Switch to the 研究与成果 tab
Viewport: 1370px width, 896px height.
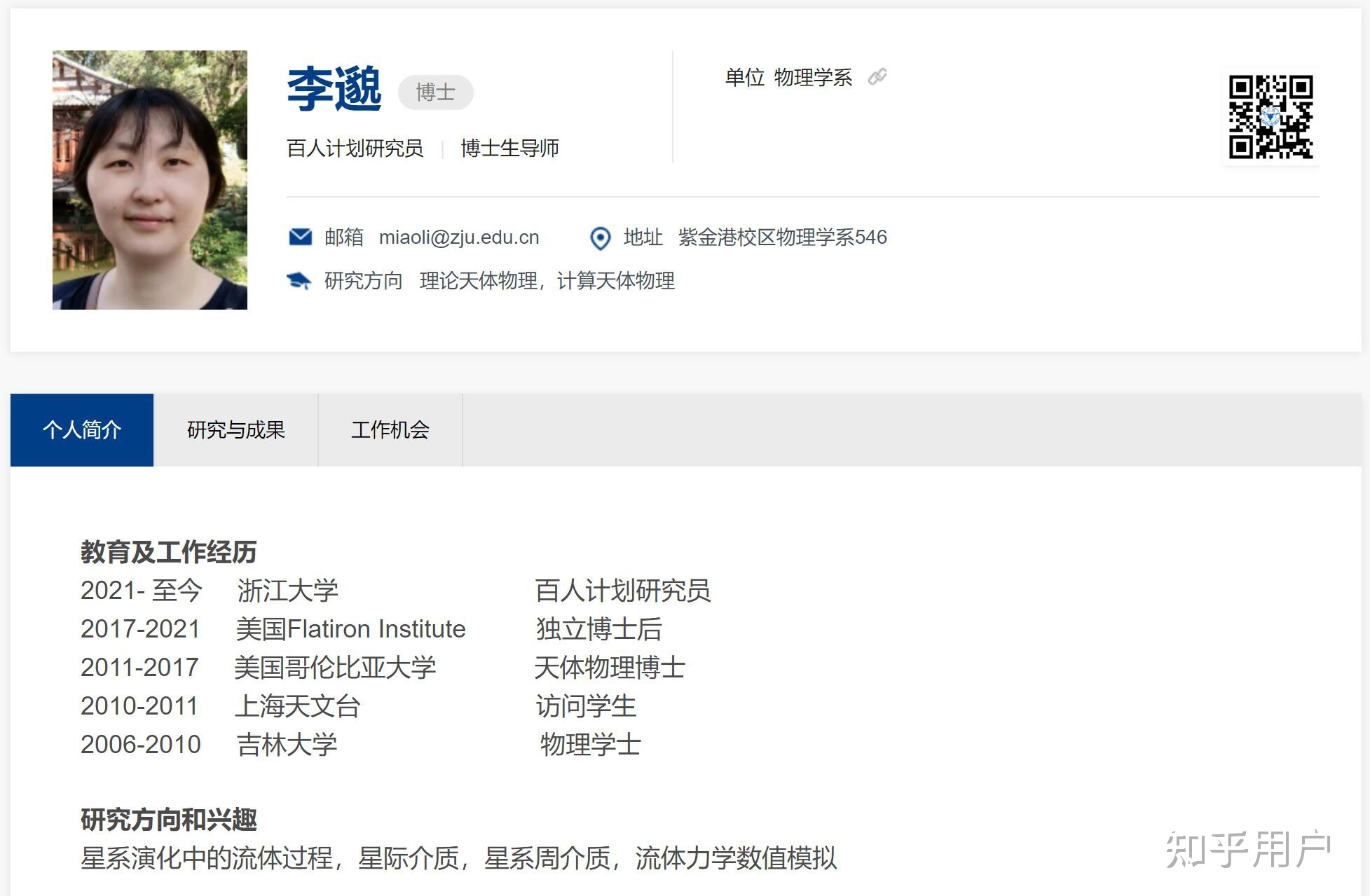(x=235, y=429)
